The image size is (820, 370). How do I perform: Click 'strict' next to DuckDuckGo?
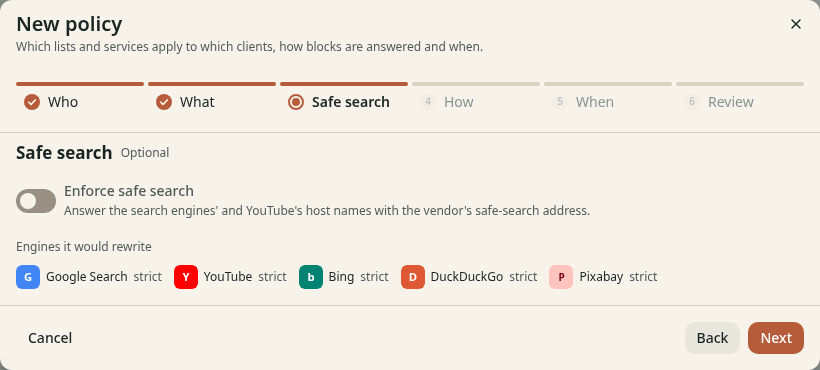coord(523,277)
